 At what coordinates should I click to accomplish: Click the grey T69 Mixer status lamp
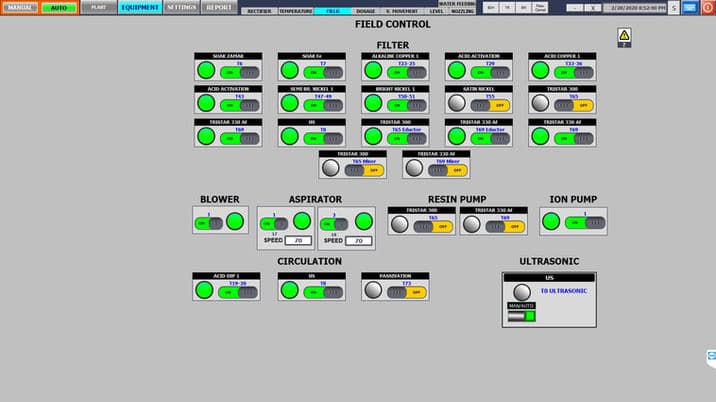tap(414, 168)
